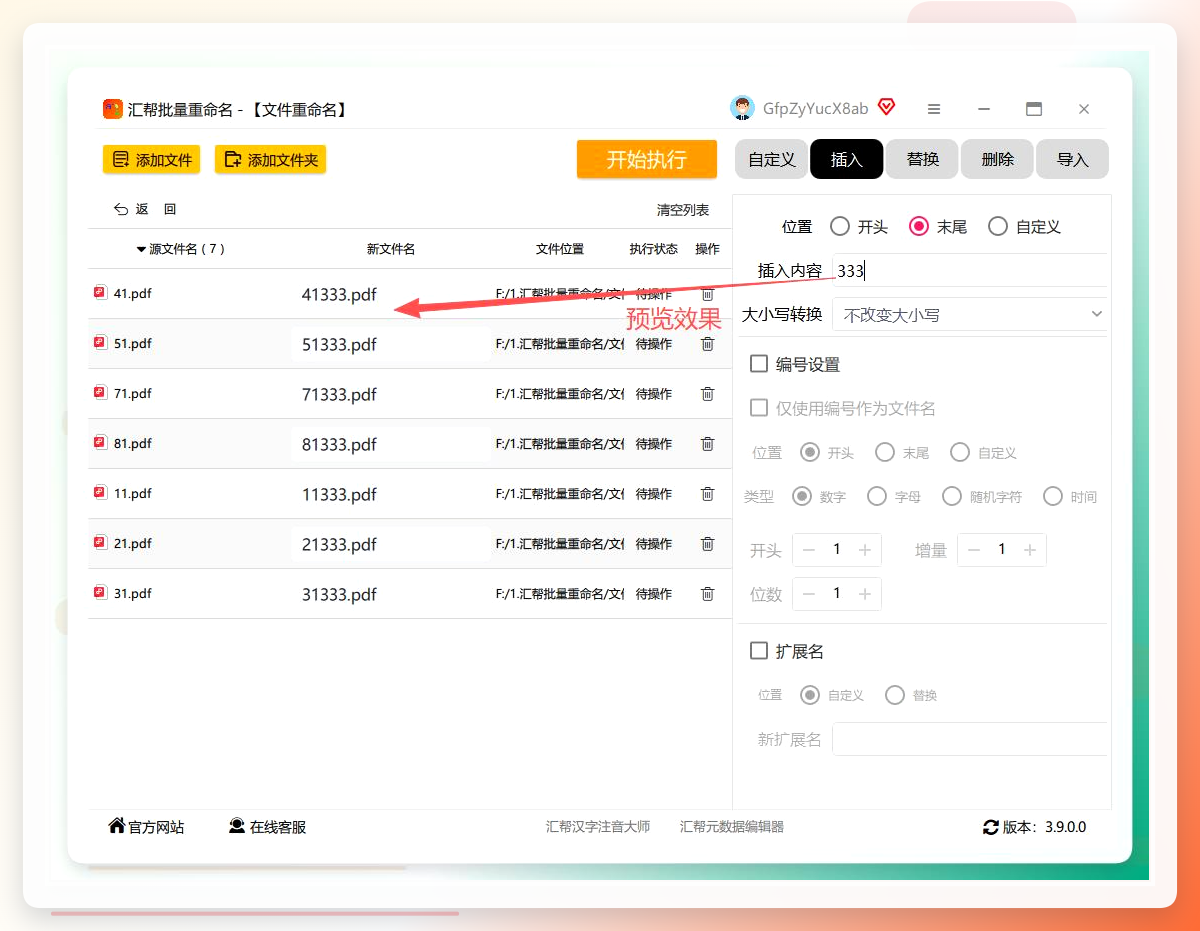Delete 81.pdf via trash icon
The height and width of the screenshot is (931, 1200).
coord(708,444)
